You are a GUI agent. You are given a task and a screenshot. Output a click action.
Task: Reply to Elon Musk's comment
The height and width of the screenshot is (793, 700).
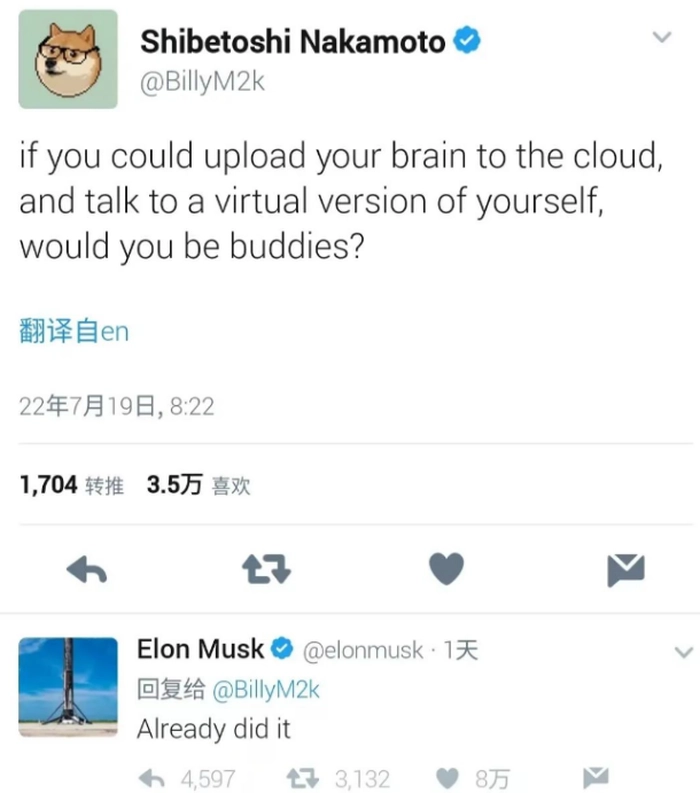[152, 778]
